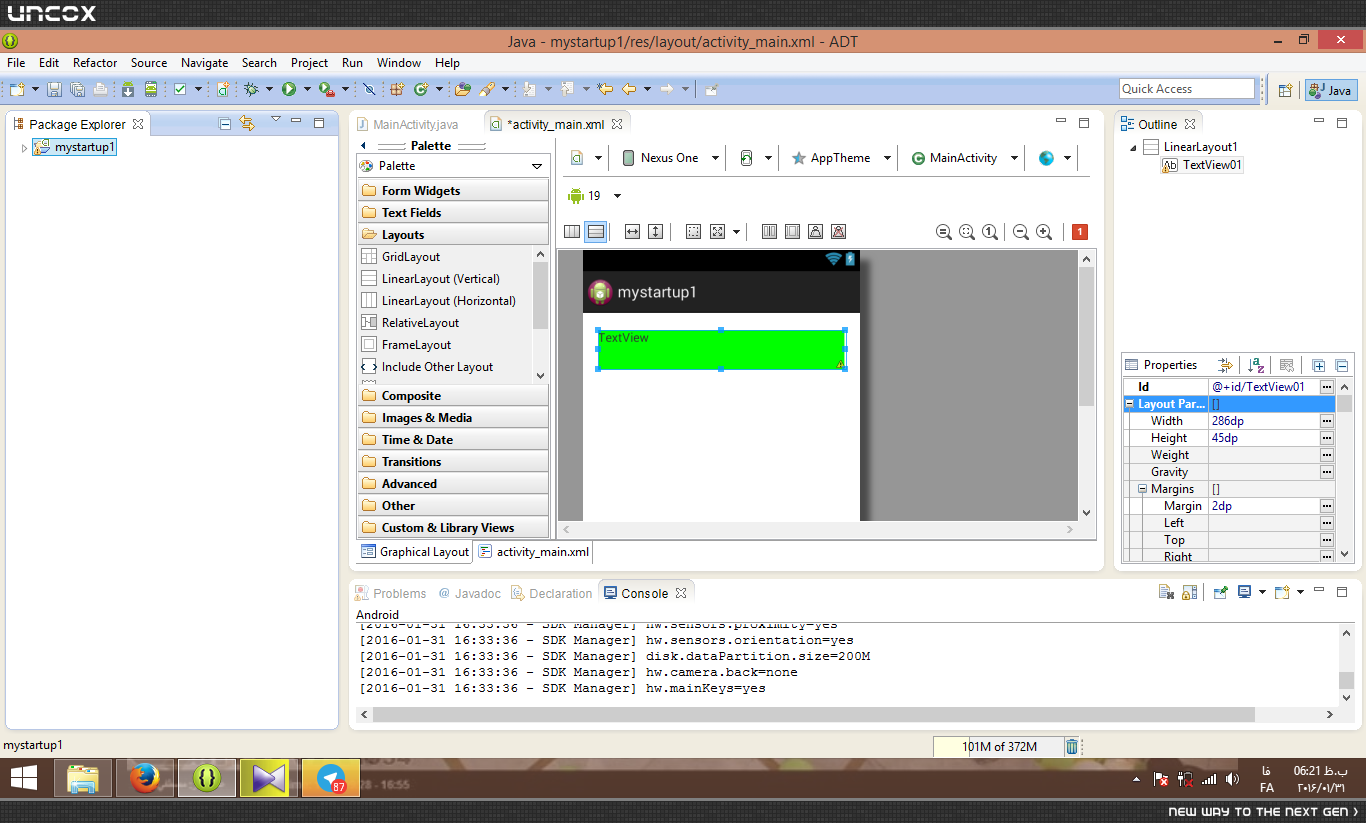Select horizontal orientation for the LinearLayout
The height and width of the screenshot is (823, 1366).
(x=571, y=232)
